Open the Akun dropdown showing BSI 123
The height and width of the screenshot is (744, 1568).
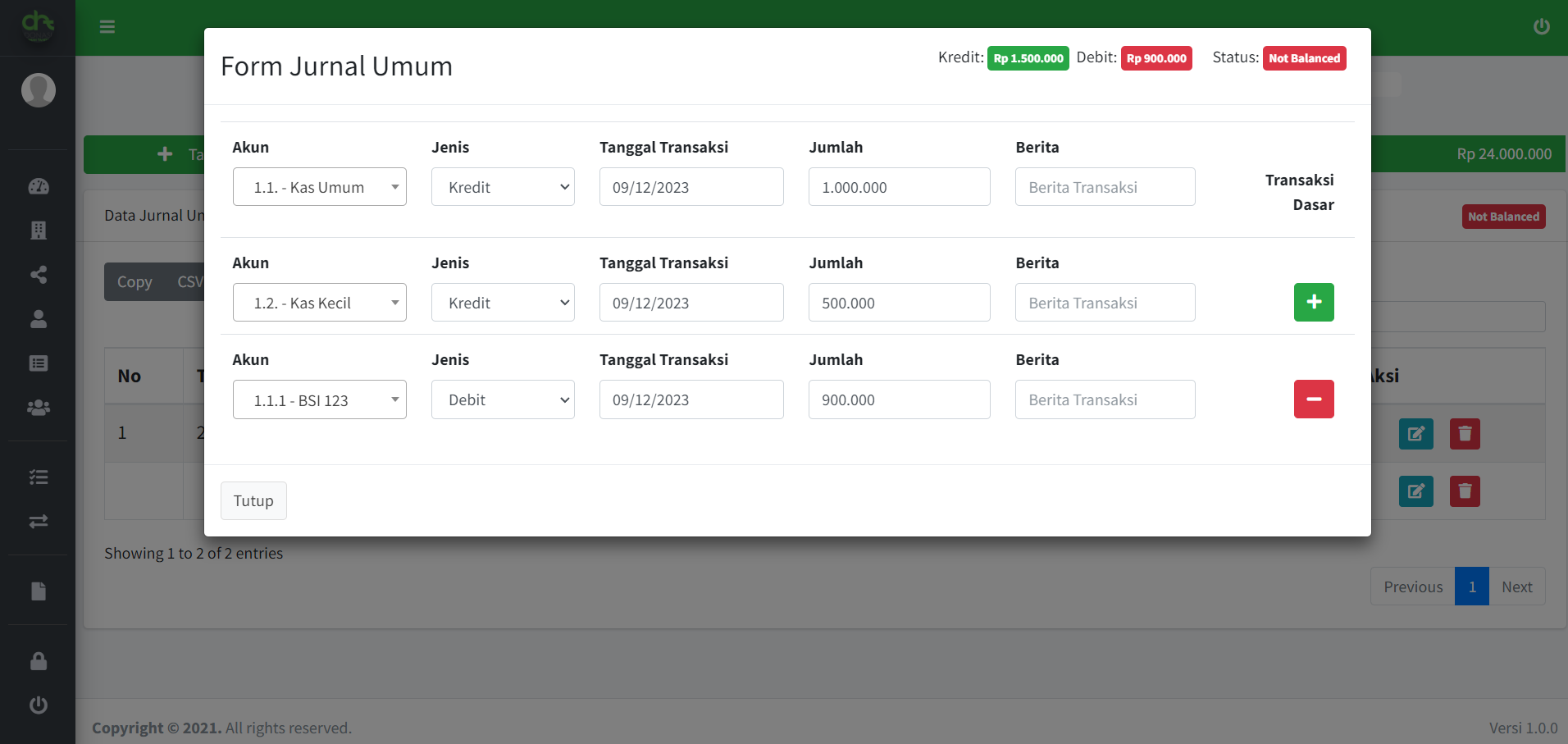coord(319,399)
